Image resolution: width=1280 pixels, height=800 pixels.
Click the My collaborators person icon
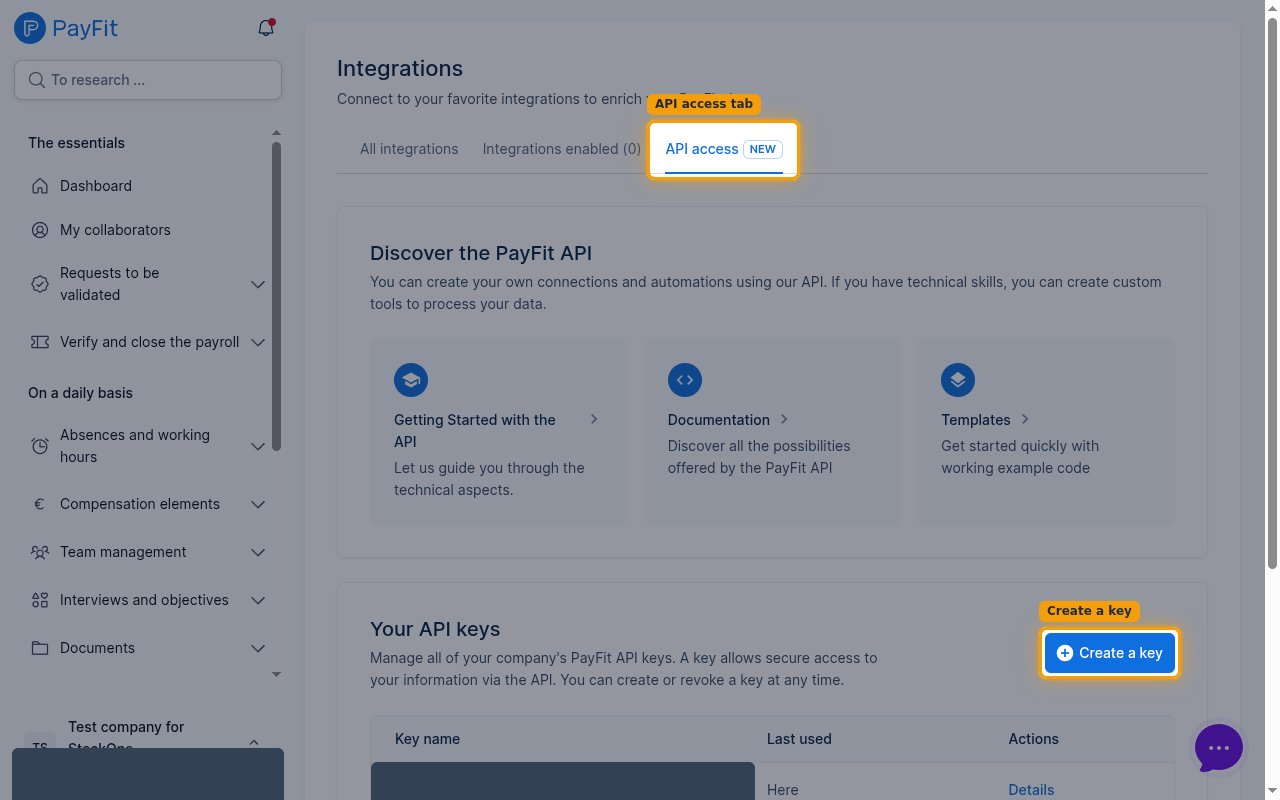coord(40,230)
